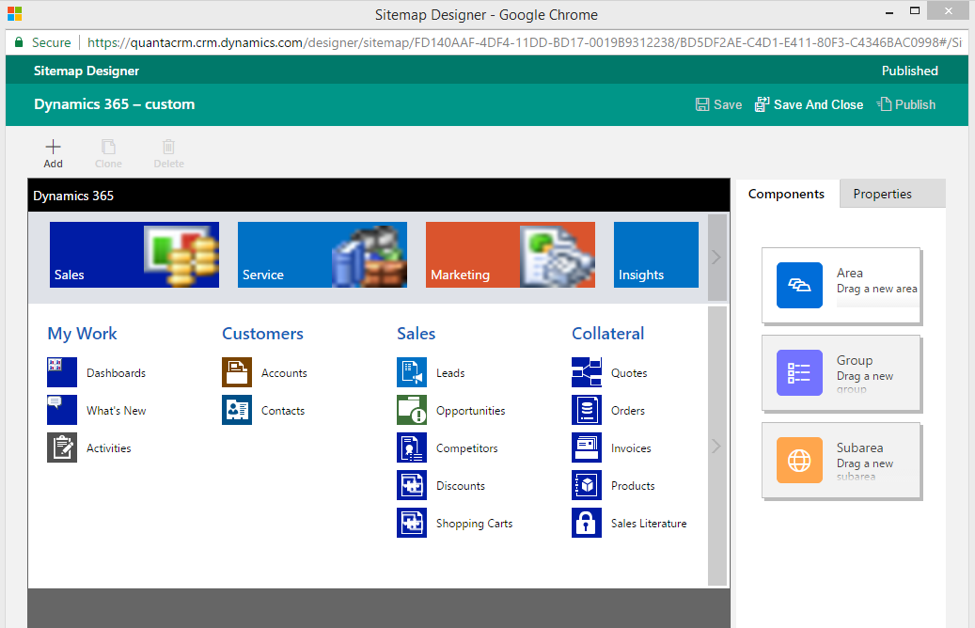Select the Orders subarea icon

click(x=587, y=410)
